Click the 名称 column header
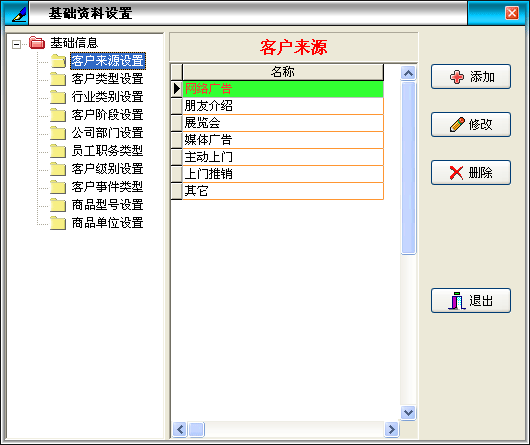The image size is (530, 445). click(283, 72)
